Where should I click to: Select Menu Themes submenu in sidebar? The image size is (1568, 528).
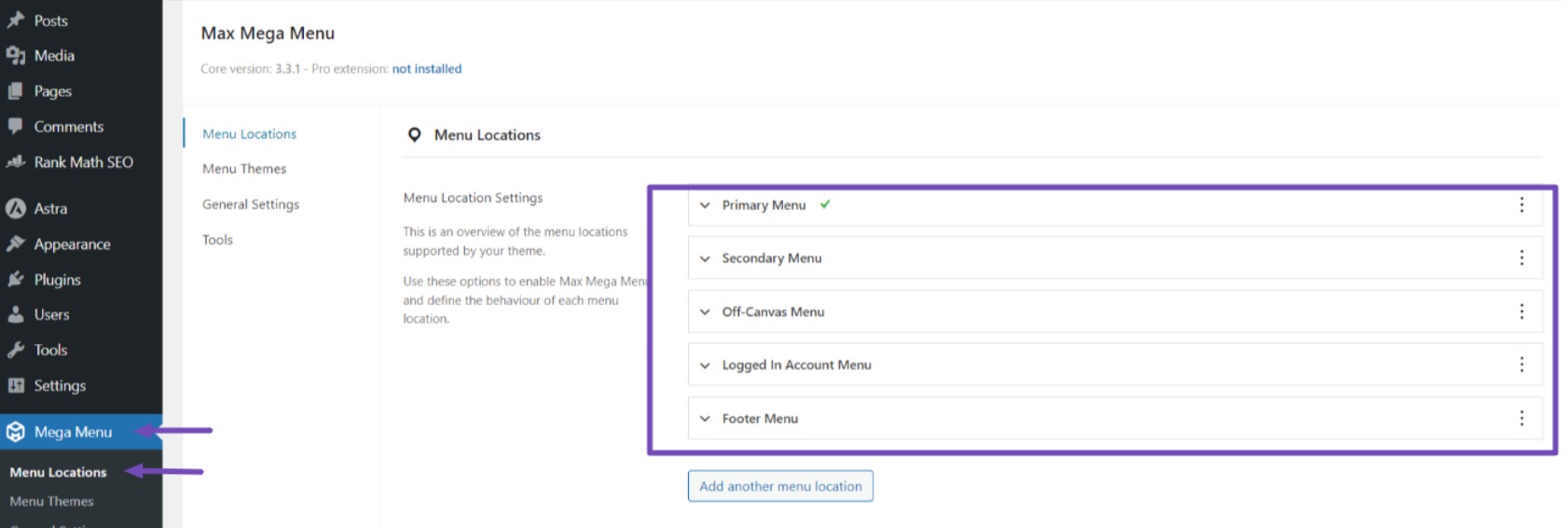[x=51, y=501]
